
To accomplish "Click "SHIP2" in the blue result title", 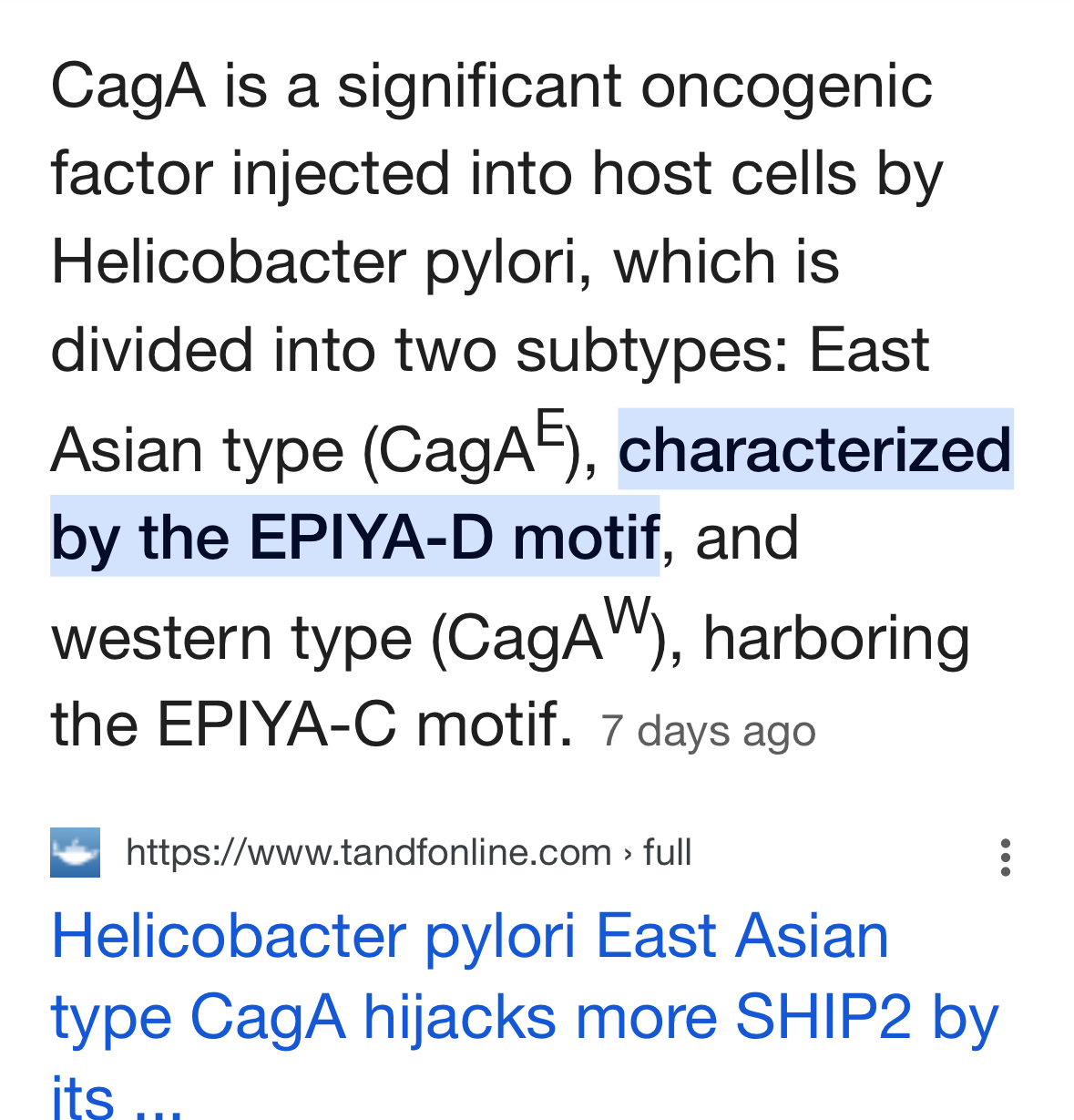I will 823,1017.
